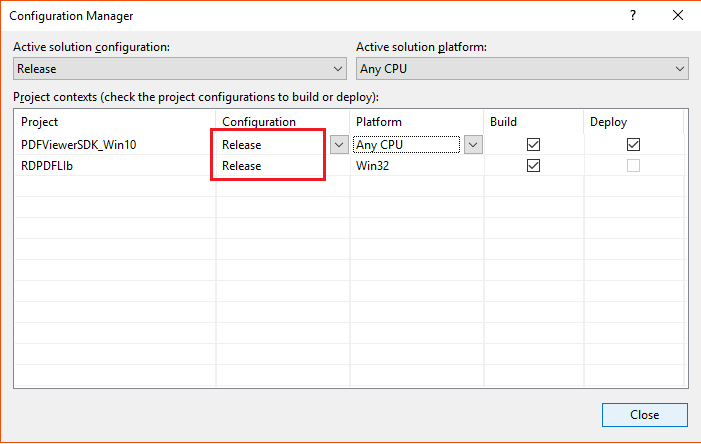This screenshot has width=701, height=444.
Task: Open the Active solution platform dropdown
Action: [x=523, y=69]
